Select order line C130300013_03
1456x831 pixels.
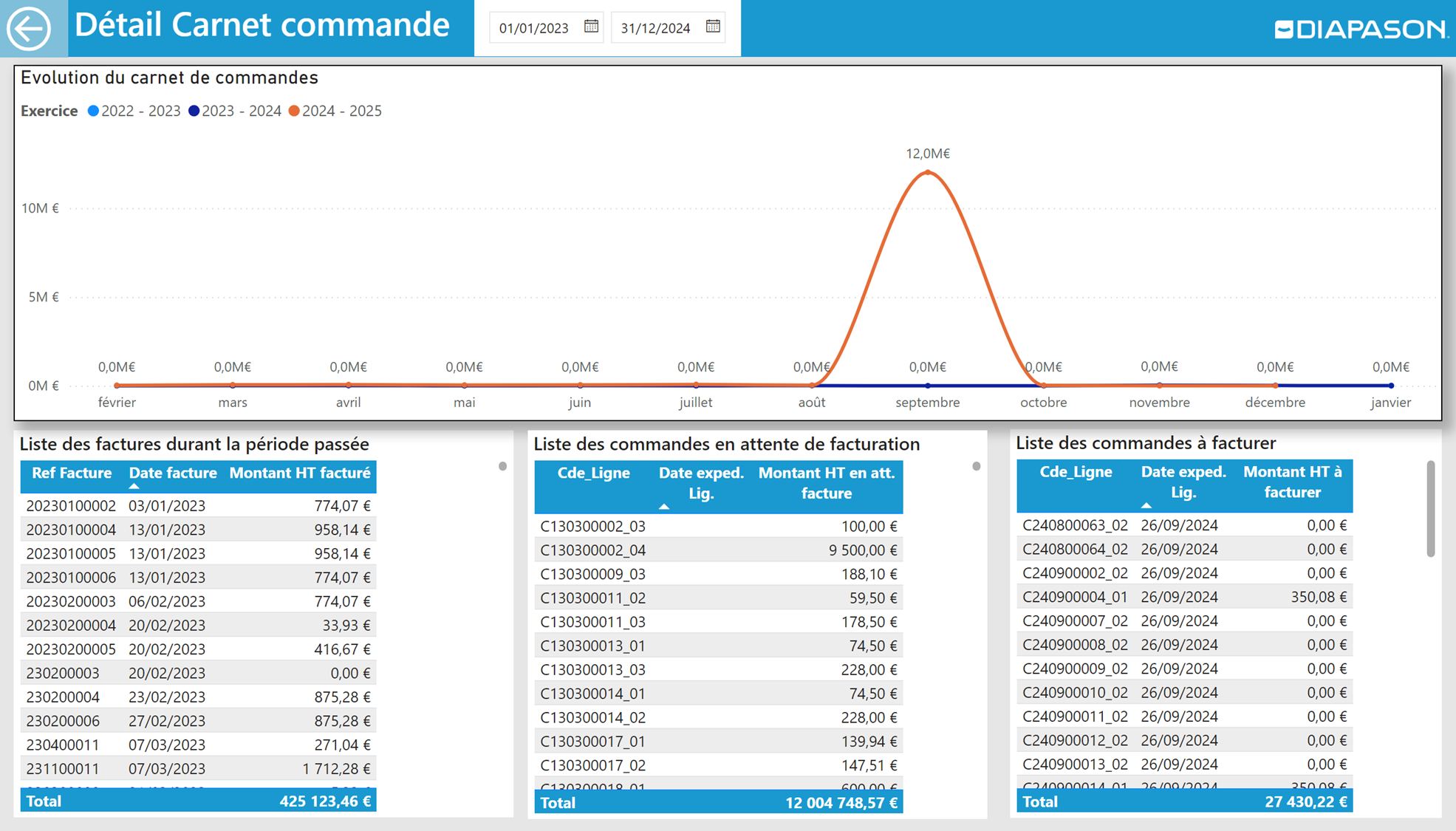[718, 670]
